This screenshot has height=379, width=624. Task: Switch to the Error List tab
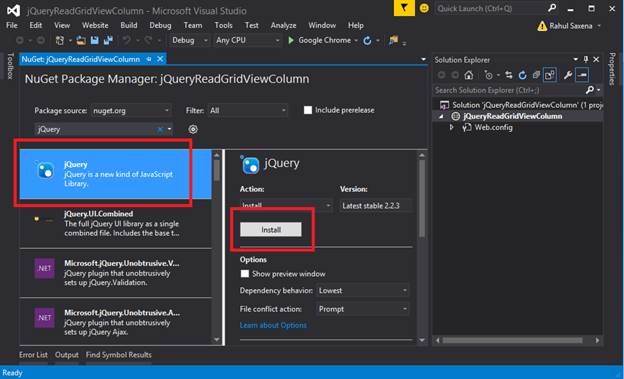coord(33,354)
